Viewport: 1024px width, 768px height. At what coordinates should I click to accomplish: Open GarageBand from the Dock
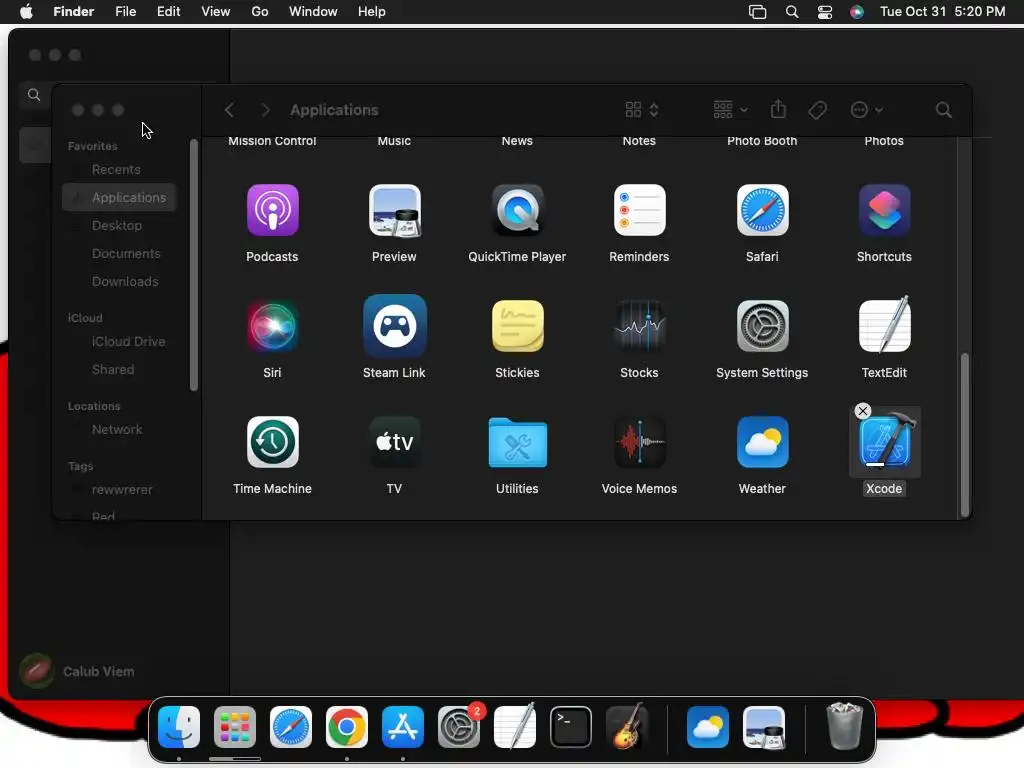click(x=627, y=726)
